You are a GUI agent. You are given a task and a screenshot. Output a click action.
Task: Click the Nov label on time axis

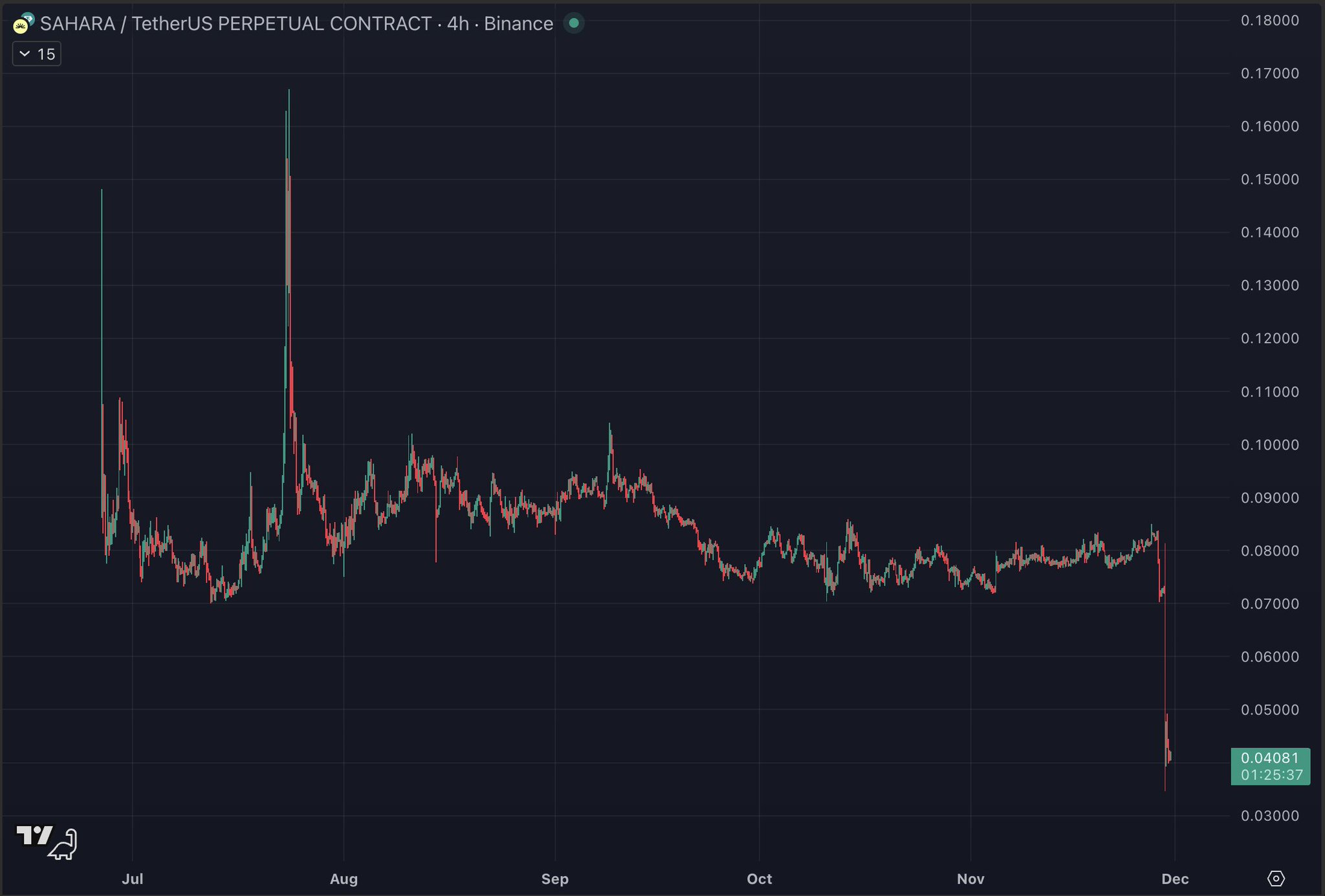pyautogui.click(x=970, y=879)
